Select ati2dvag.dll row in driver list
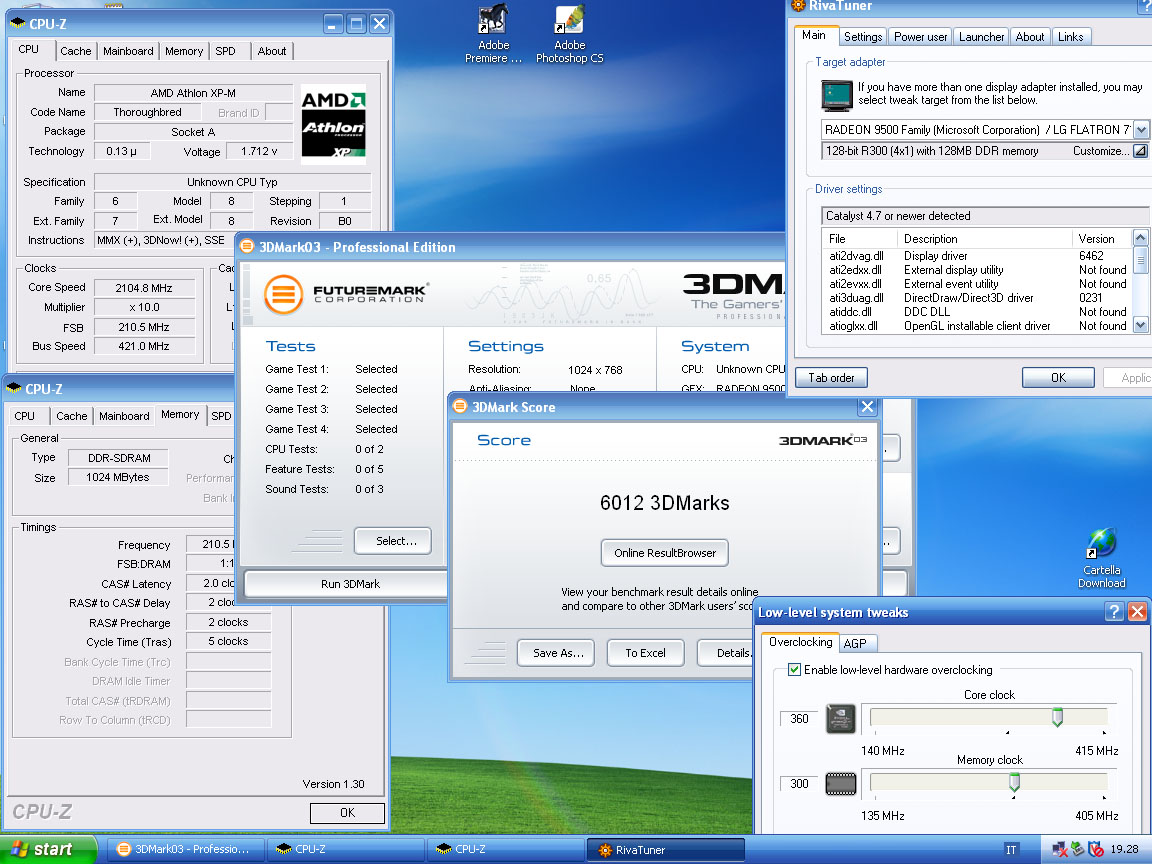 tap(976, 256)
